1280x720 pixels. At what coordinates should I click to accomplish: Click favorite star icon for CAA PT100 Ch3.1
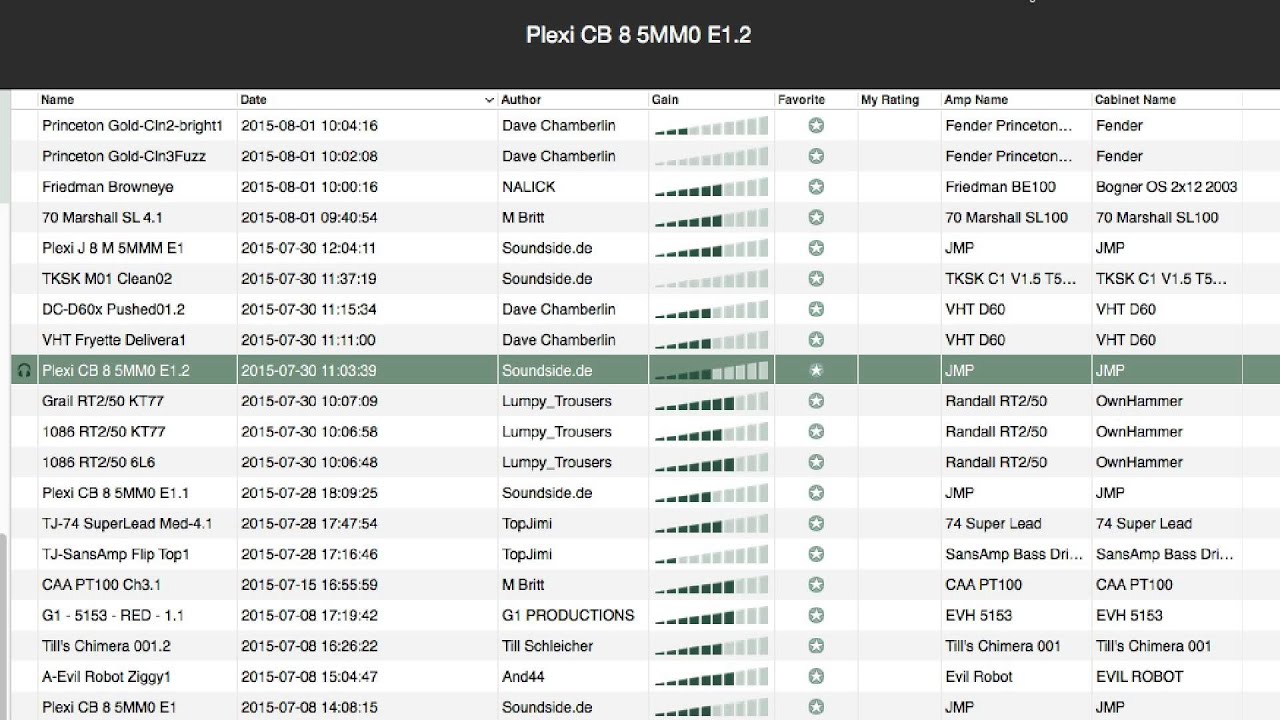(x=816, y=585)
